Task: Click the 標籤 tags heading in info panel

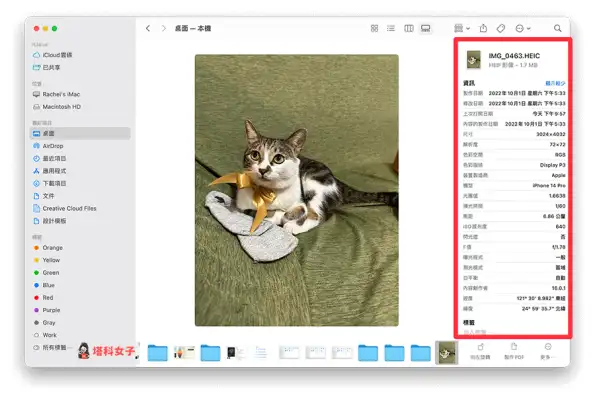Action: point(469,323)
